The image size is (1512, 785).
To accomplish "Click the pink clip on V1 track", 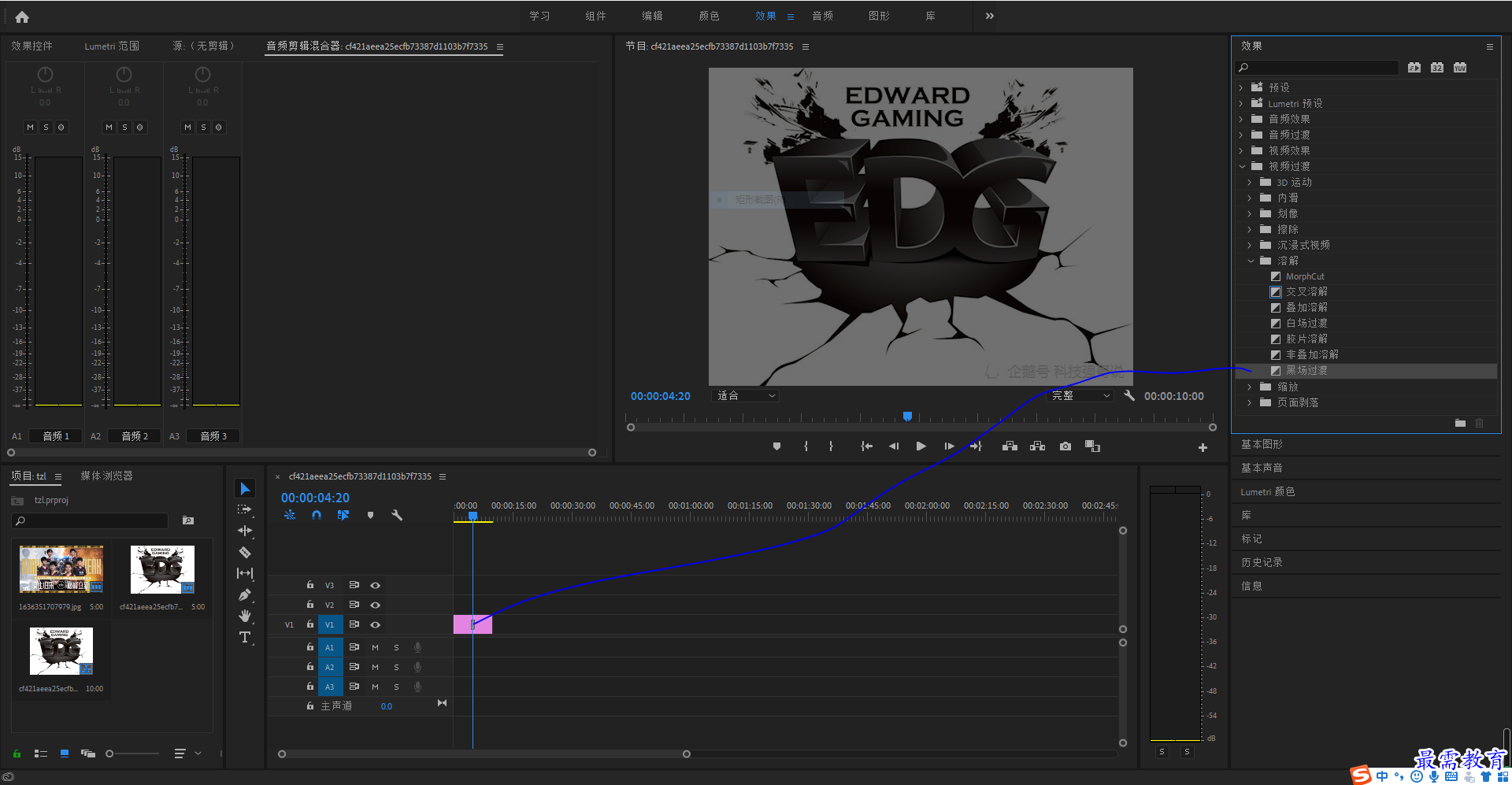I will click(472, 624).
